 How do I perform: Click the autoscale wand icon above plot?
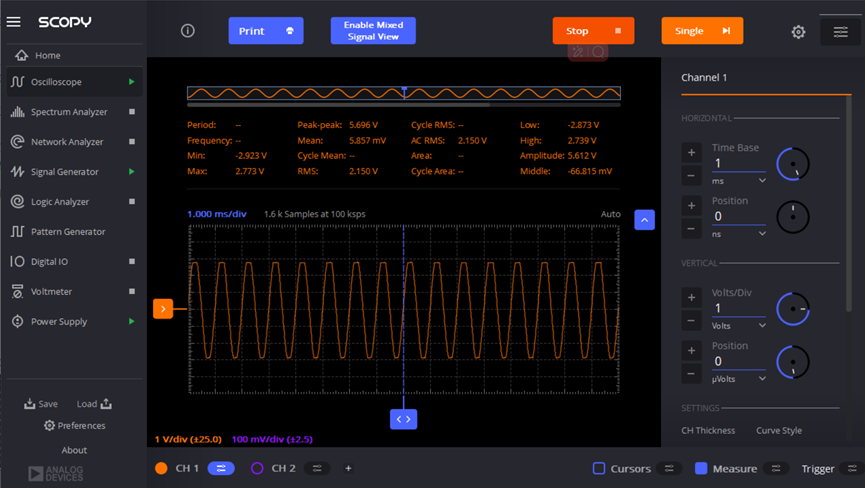(578, 52)
